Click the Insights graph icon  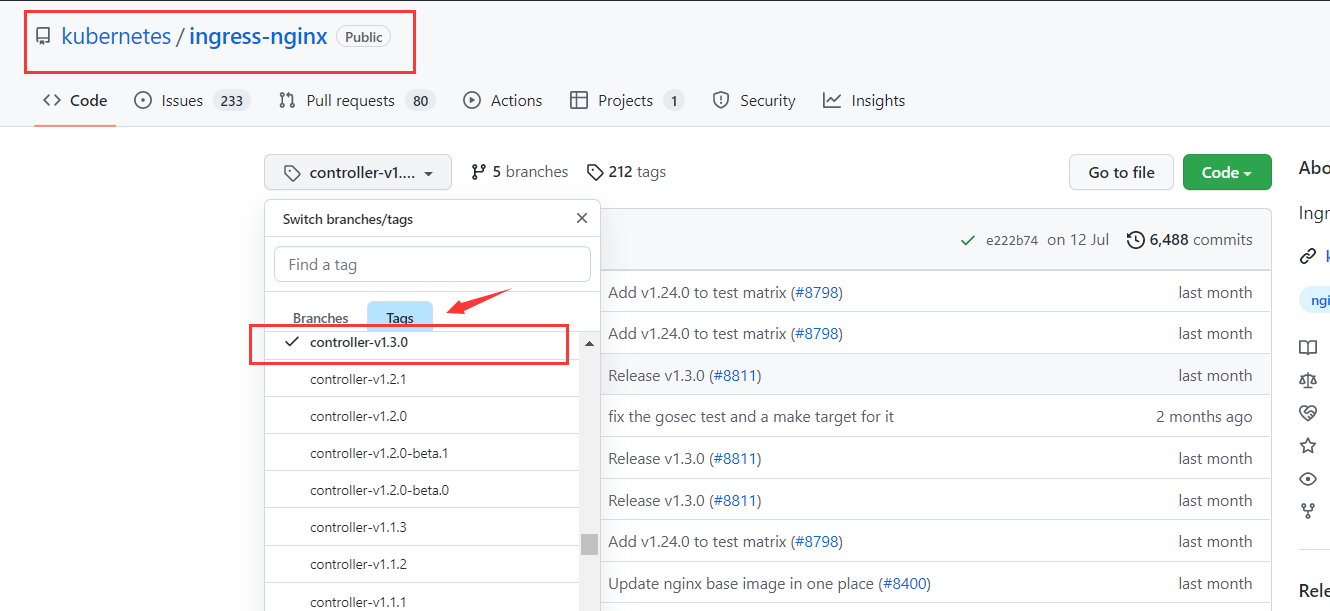click(x=832, y=100)
